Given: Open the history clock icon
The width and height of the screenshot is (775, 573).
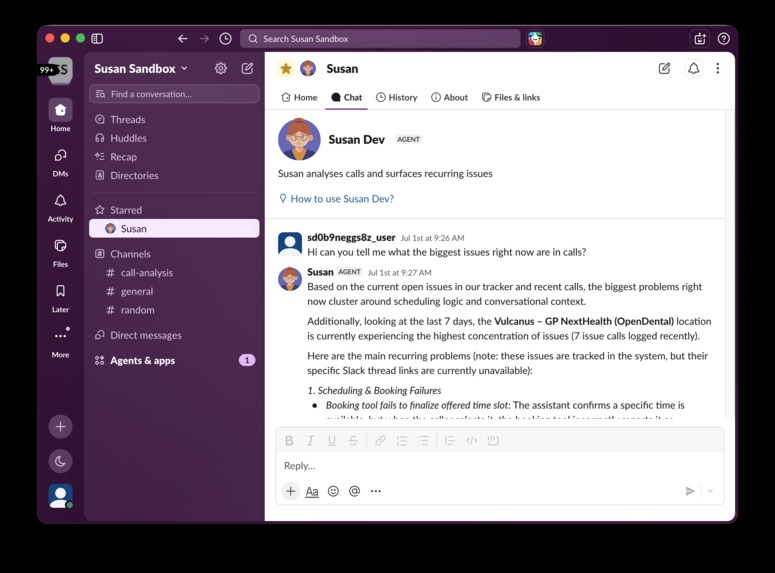Looking at the screenshot, I should 225,39.
